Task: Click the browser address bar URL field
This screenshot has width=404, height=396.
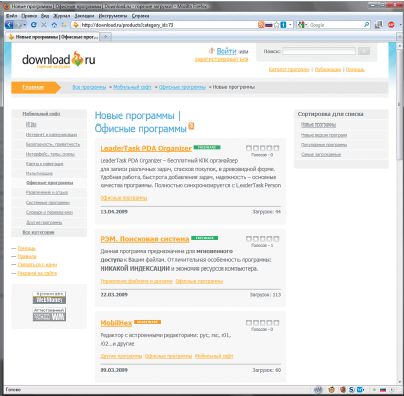Action: click(x=168, y=25)
